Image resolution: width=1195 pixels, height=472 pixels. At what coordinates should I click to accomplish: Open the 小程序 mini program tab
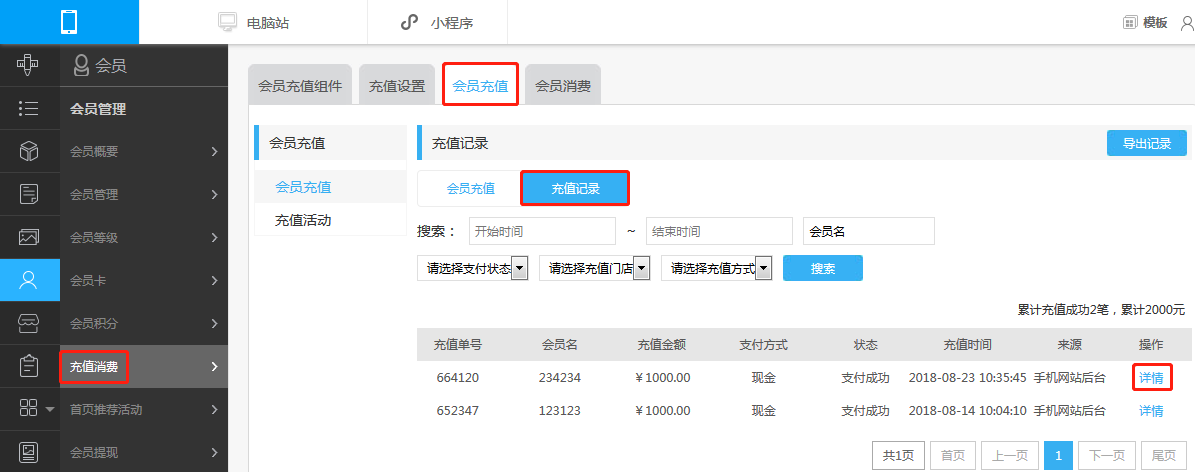pos(437,23)
